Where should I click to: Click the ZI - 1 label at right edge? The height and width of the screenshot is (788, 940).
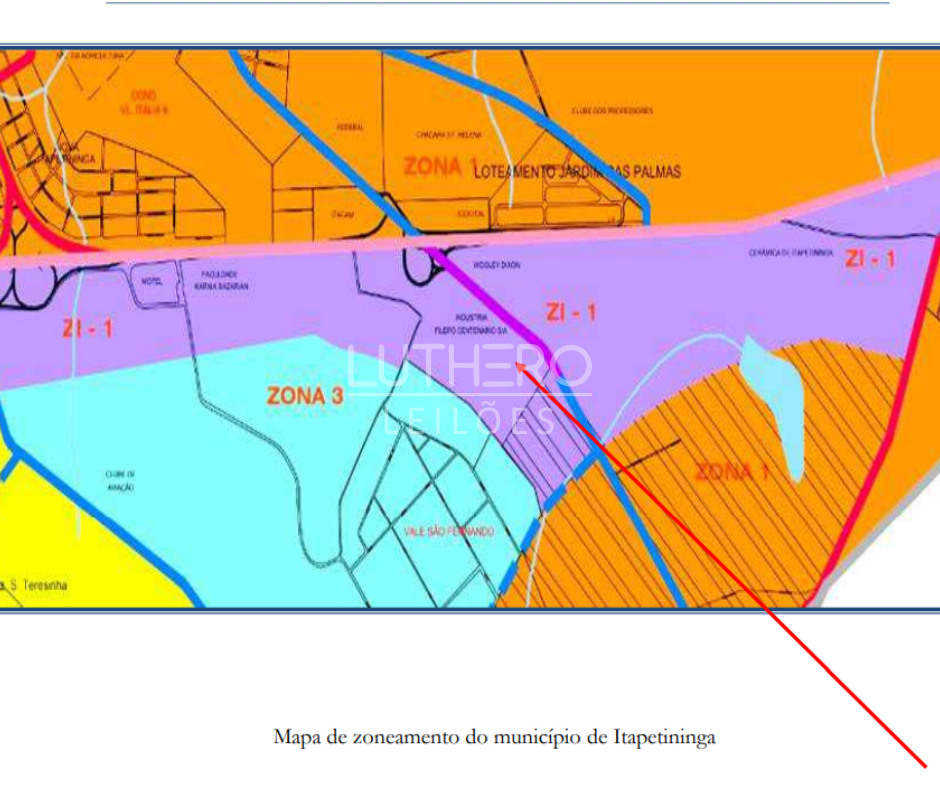869,260
